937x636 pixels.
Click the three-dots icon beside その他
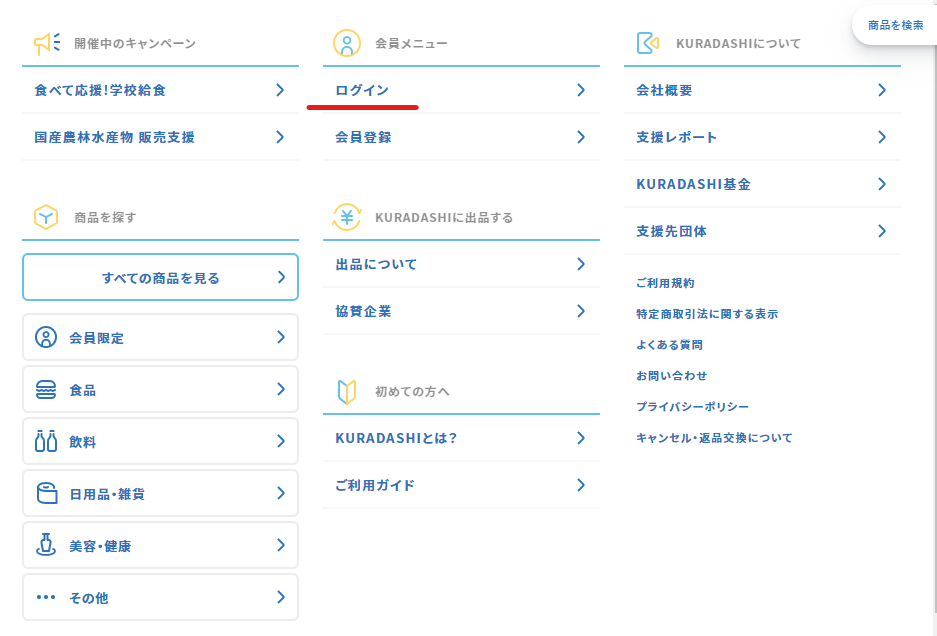coord(46,597)
